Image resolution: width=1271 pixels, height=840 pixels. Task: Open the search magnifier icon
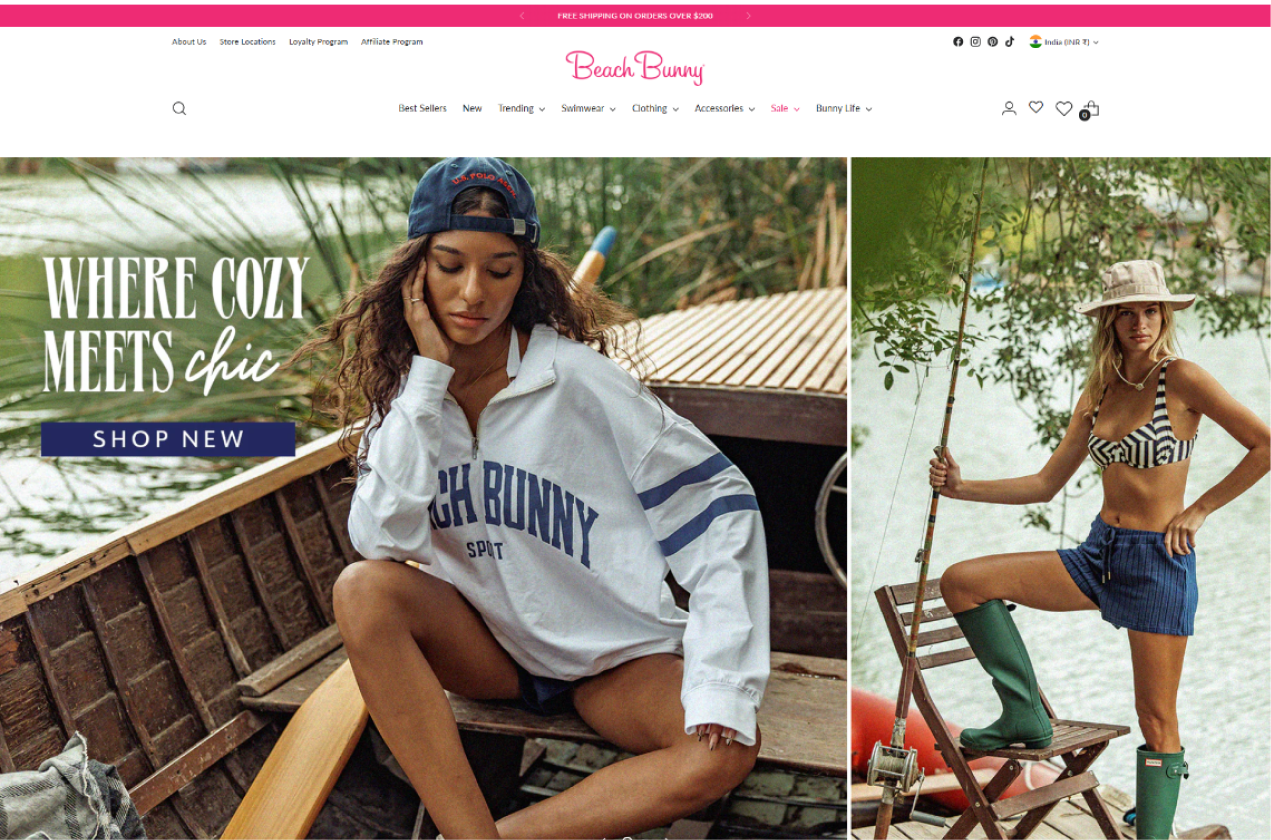tap(179, 108)
